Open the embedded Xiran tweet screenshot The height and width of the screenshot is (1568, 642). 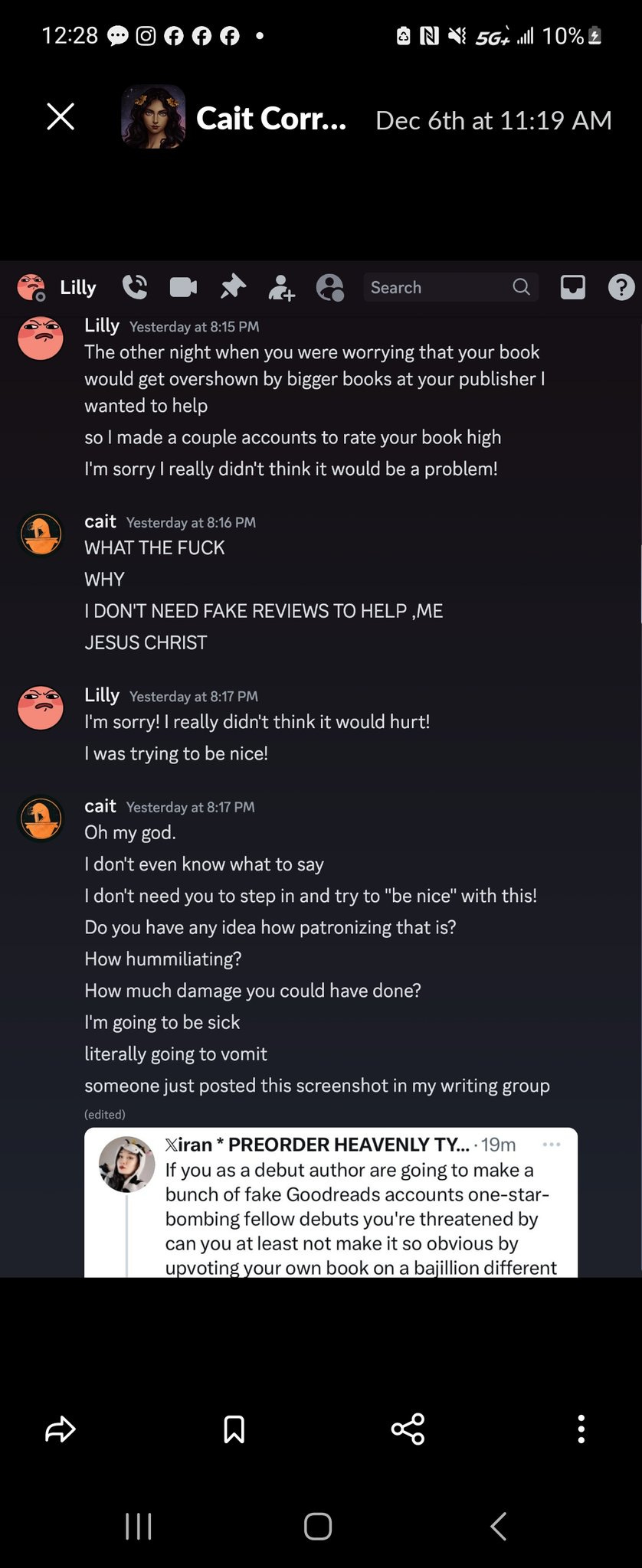[331, 1202]
